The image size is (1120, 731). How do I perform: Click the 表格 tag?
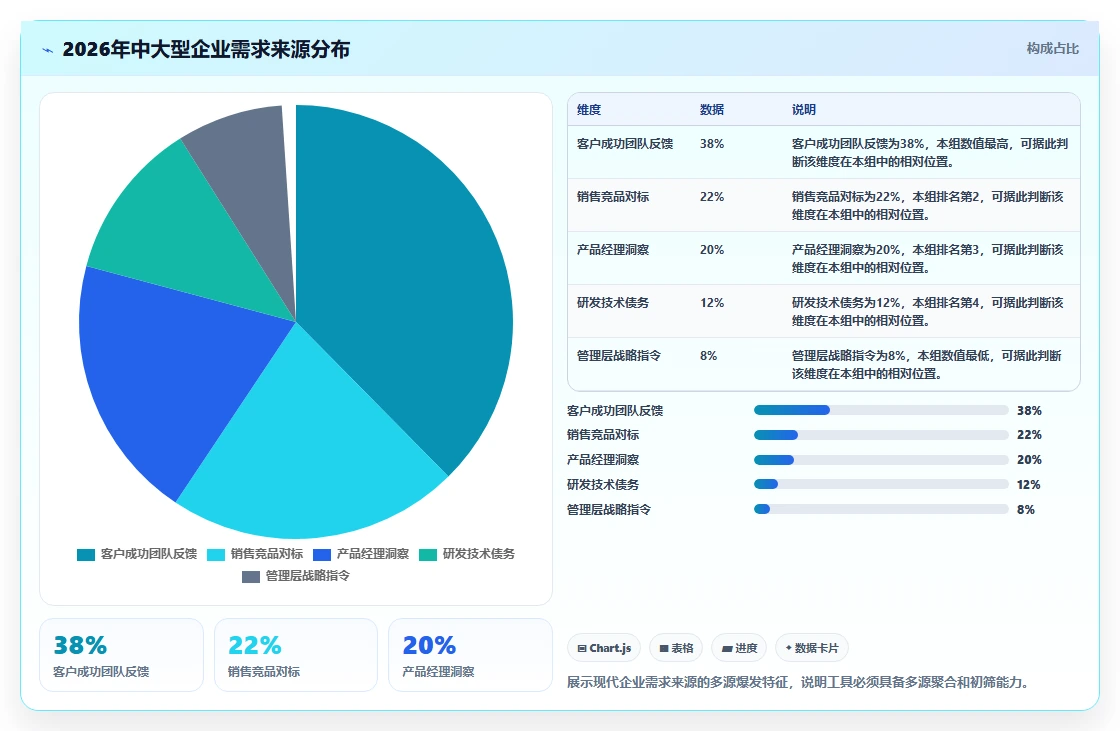(x=676, y=648)
